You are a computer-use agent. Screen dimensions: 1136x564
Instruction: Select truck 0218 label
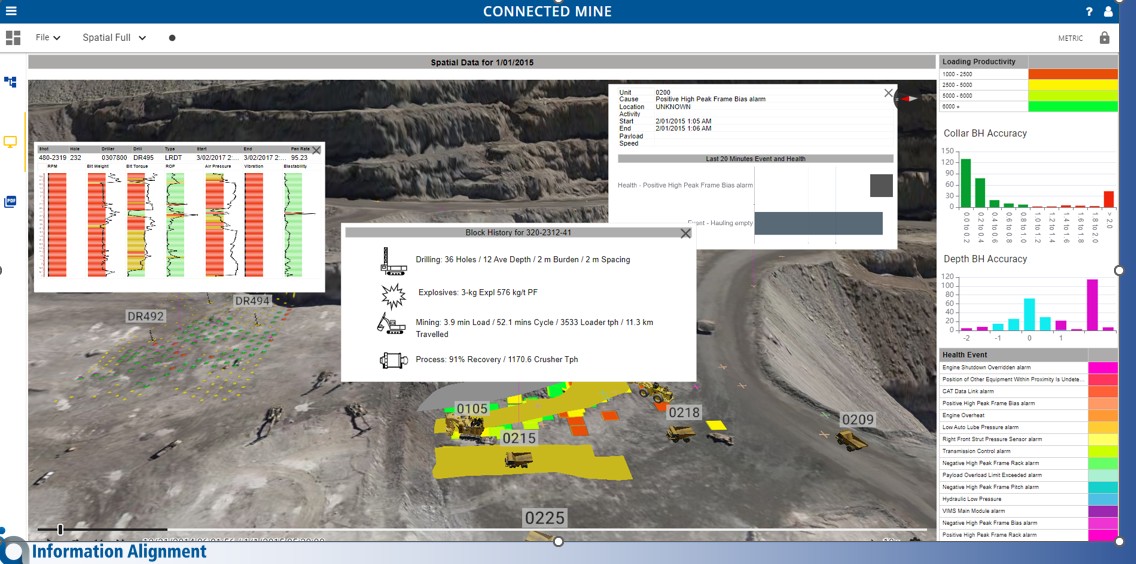pyautogui.click(x=684, y=412)
